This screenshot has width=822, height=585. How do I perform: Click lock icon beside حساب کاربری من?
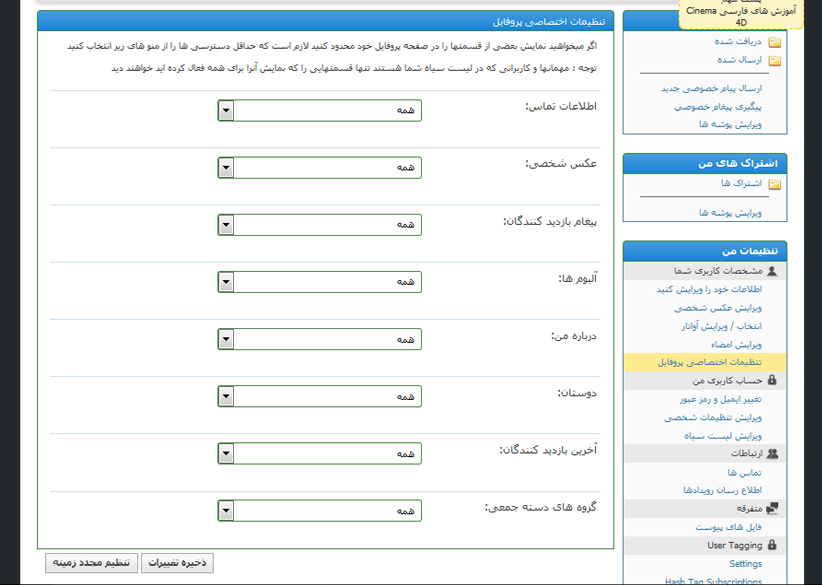[x=772, y=380]
